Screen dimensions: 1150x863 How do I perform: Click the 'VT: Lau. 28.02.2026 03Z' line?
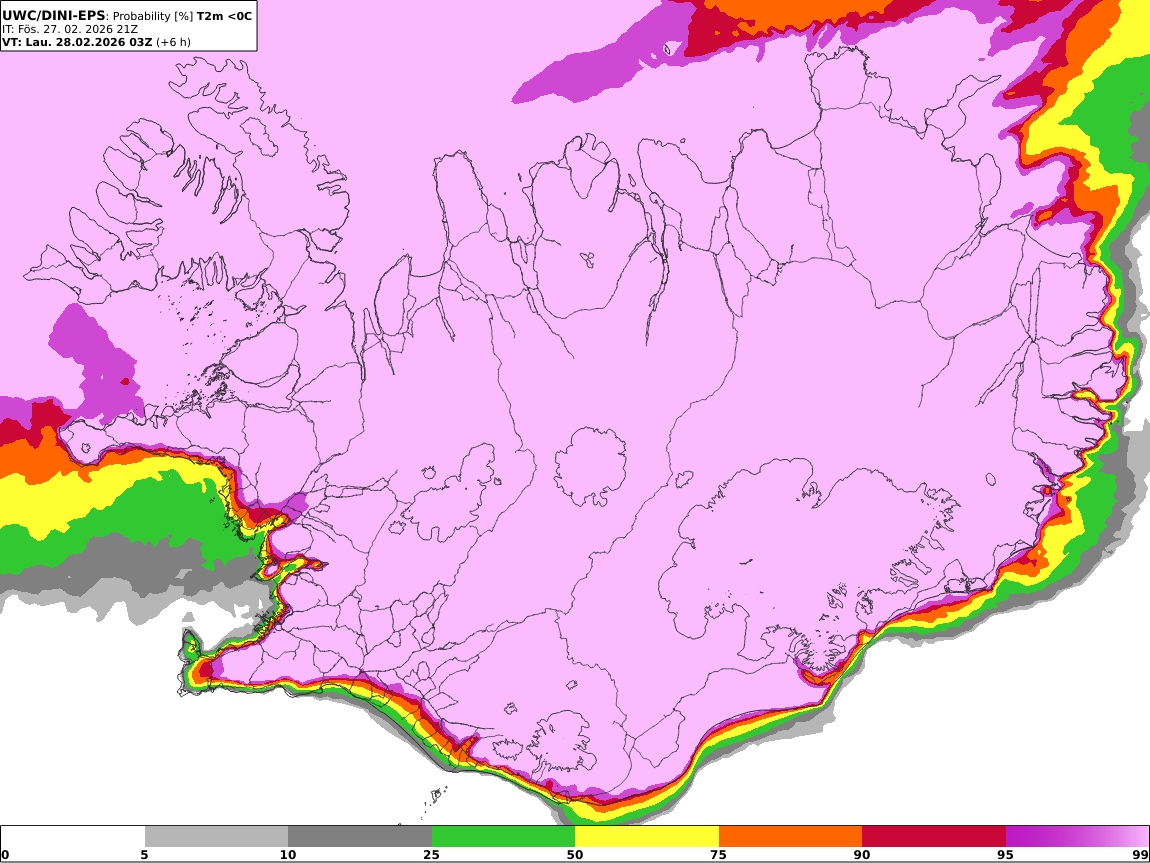coord(77,42)
